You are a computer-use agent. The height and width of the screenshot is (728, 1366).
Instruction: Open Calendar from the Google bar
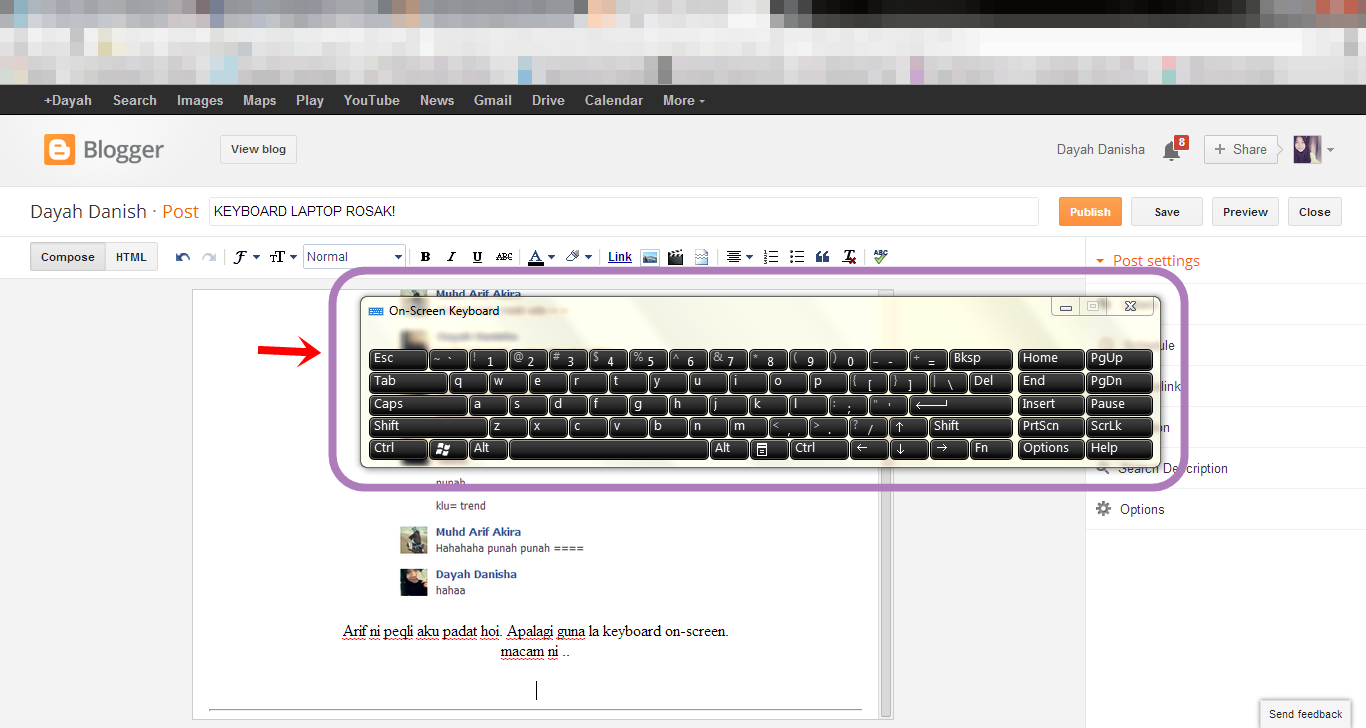614,100
